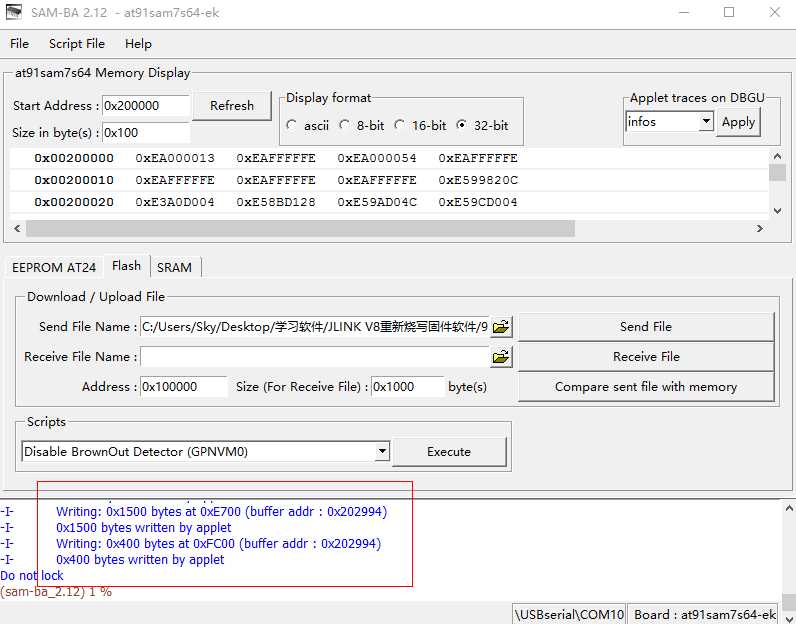The image size is (796, 624).
Task: Maximize the SAM-BA window
Action: [729, 12]
